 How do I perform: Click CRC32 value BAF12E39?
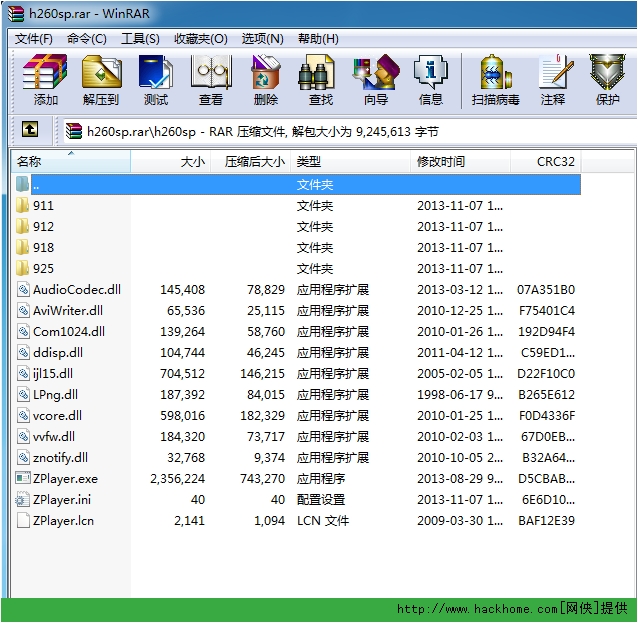point(546,520)
